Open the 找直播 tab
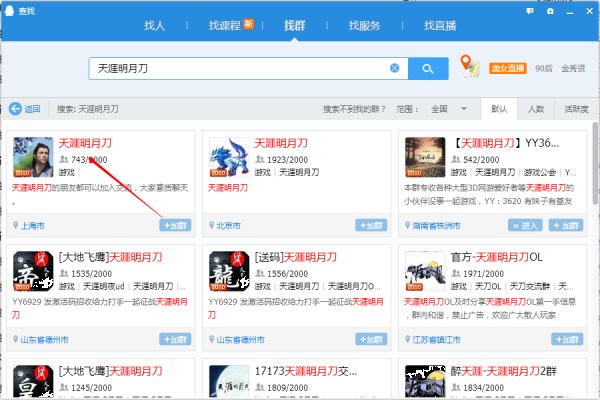This screenshot has width=600, height=400. [440, 26]
